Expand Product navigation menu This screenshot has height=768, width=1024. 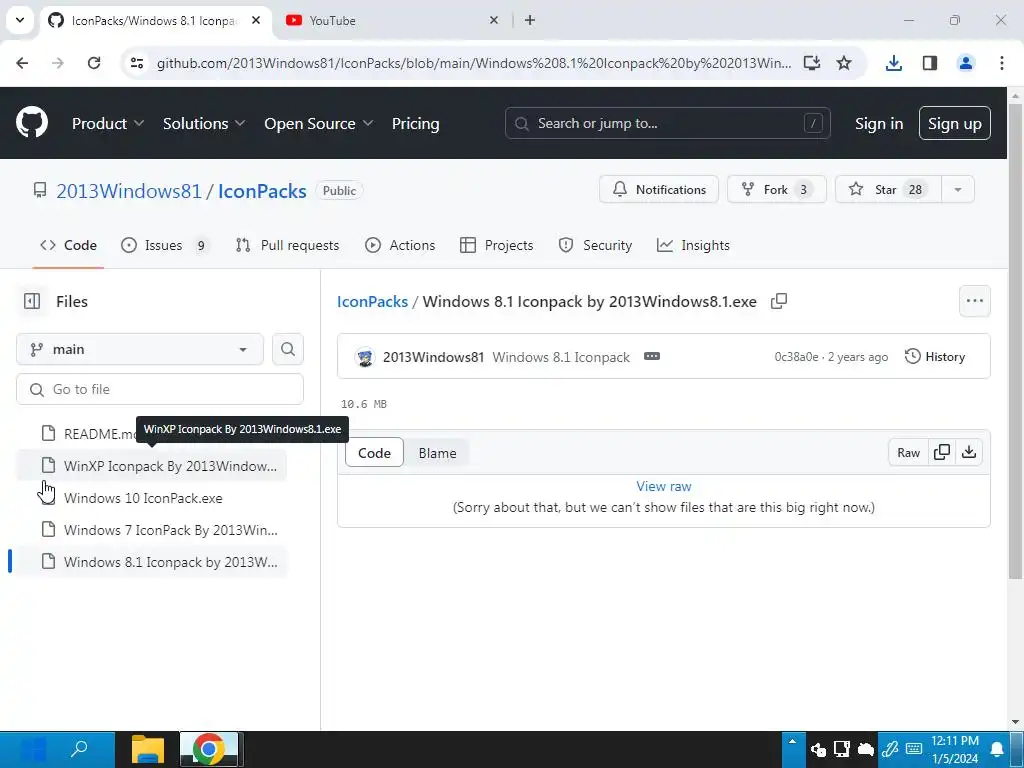click(x=108, y=123)
